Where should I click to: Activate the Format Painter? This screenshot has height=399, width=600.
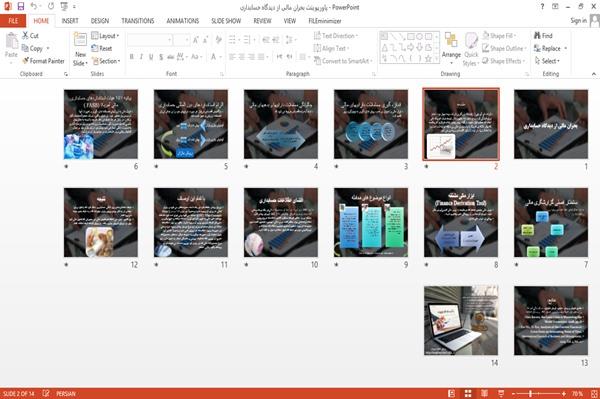click(x=43, y=61)
